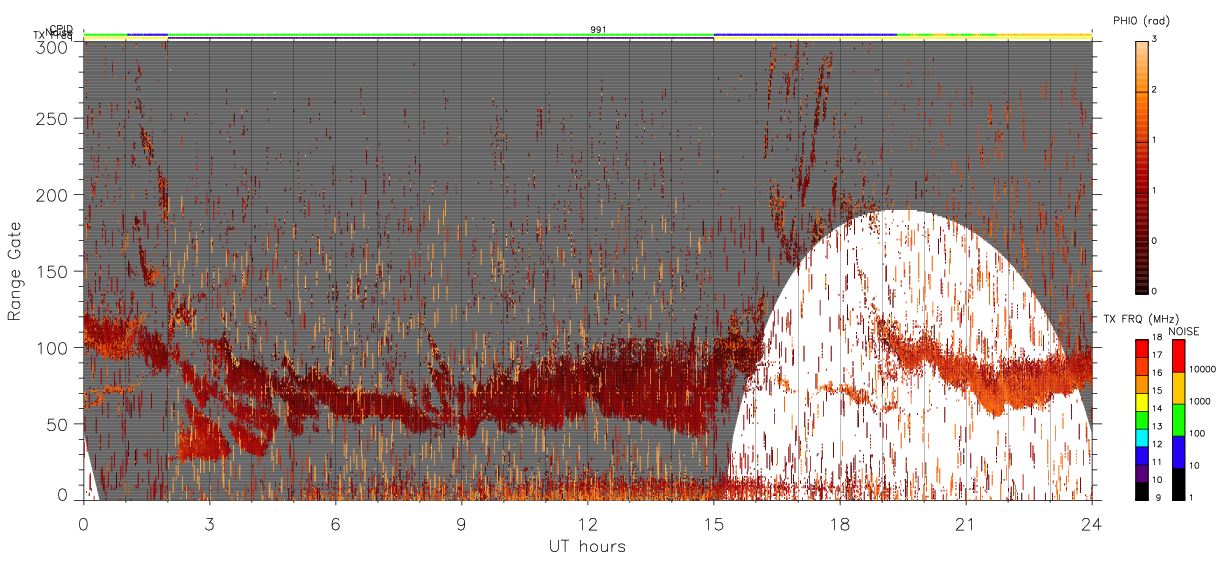The width and height of the screenshot is (1228, 567).
Task: Click the red top swatch of the NOISE legend
Action: tap(1178, 356)
